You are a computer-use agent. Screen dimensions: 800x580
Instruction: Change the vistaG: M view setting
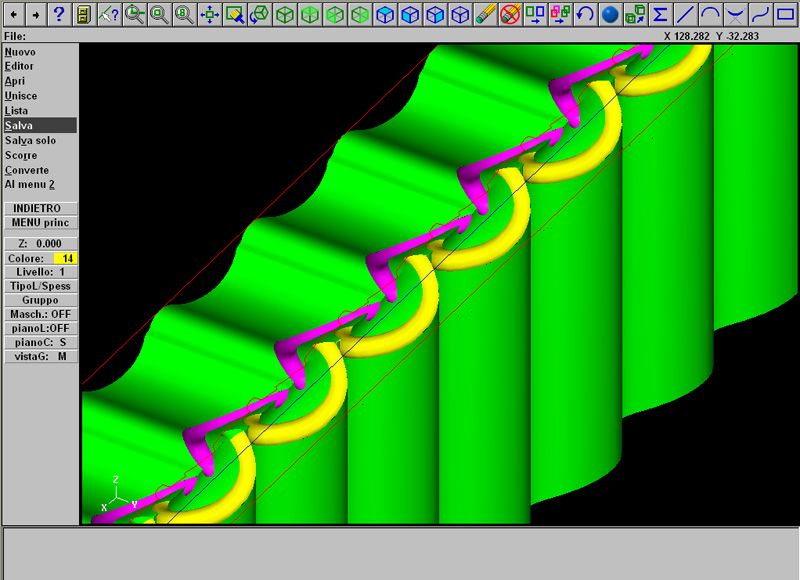pyautogui.click(x=41, y=357)
